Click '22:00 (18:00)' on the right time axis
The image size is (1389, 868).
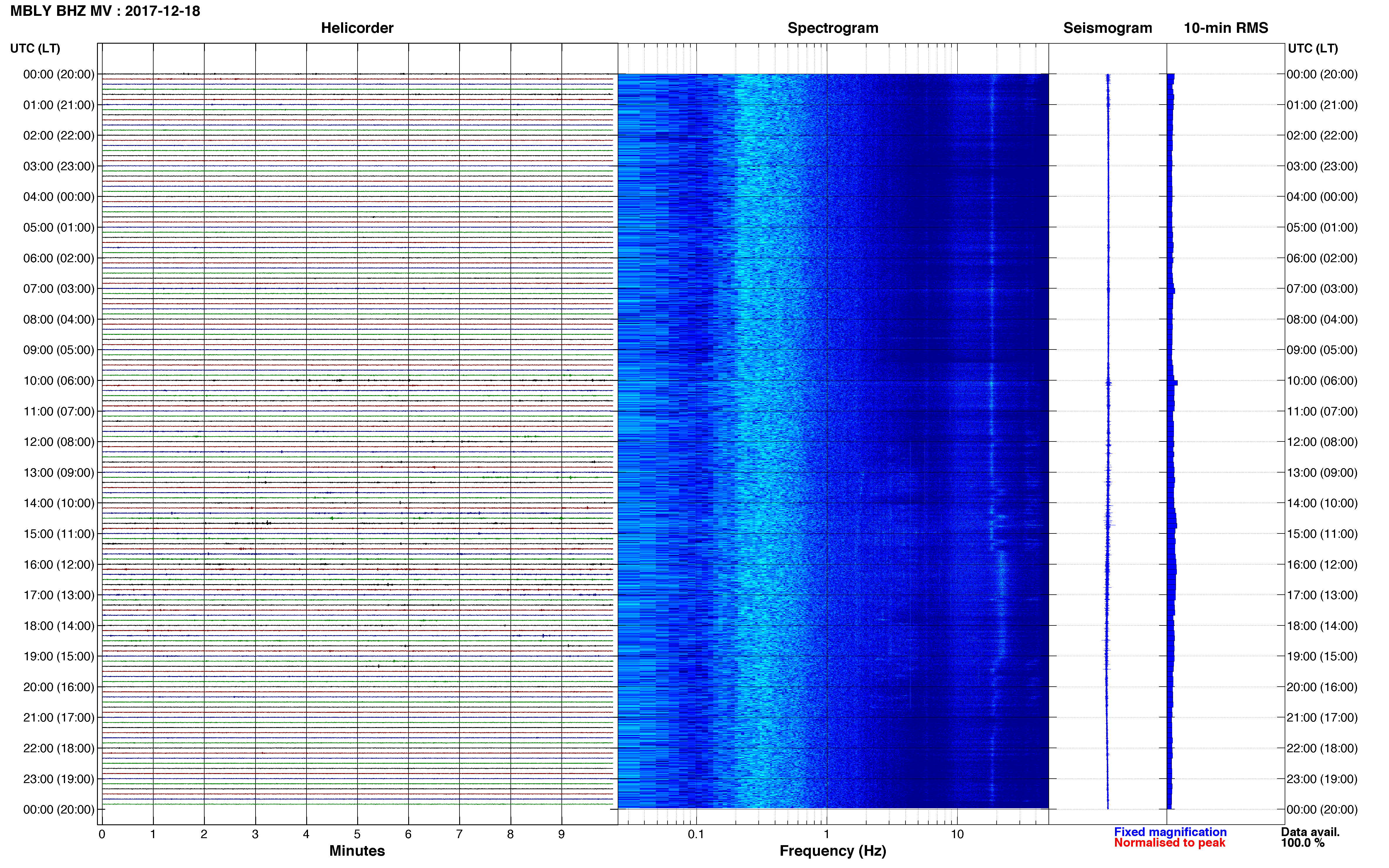point(1322,748)
